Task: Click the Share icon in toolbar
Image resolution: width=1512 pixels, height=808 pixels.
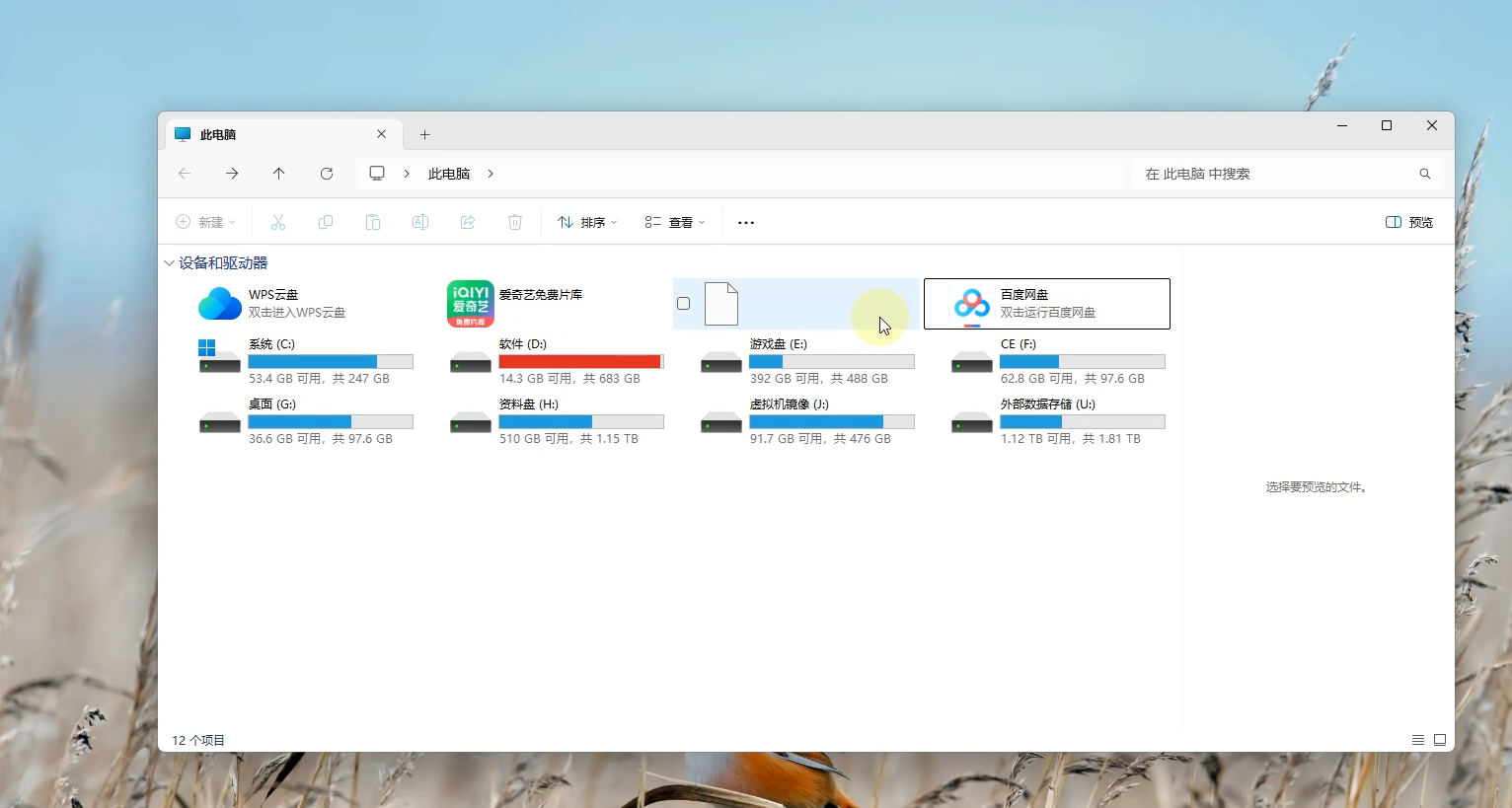Action: 468,223
